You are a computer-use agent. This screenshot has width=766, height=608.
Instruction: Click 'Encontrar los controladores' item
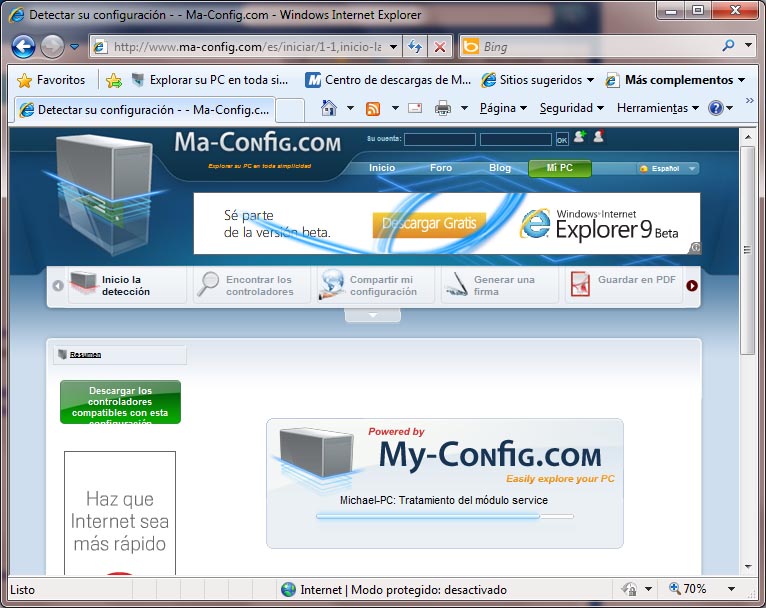[252, 285]
